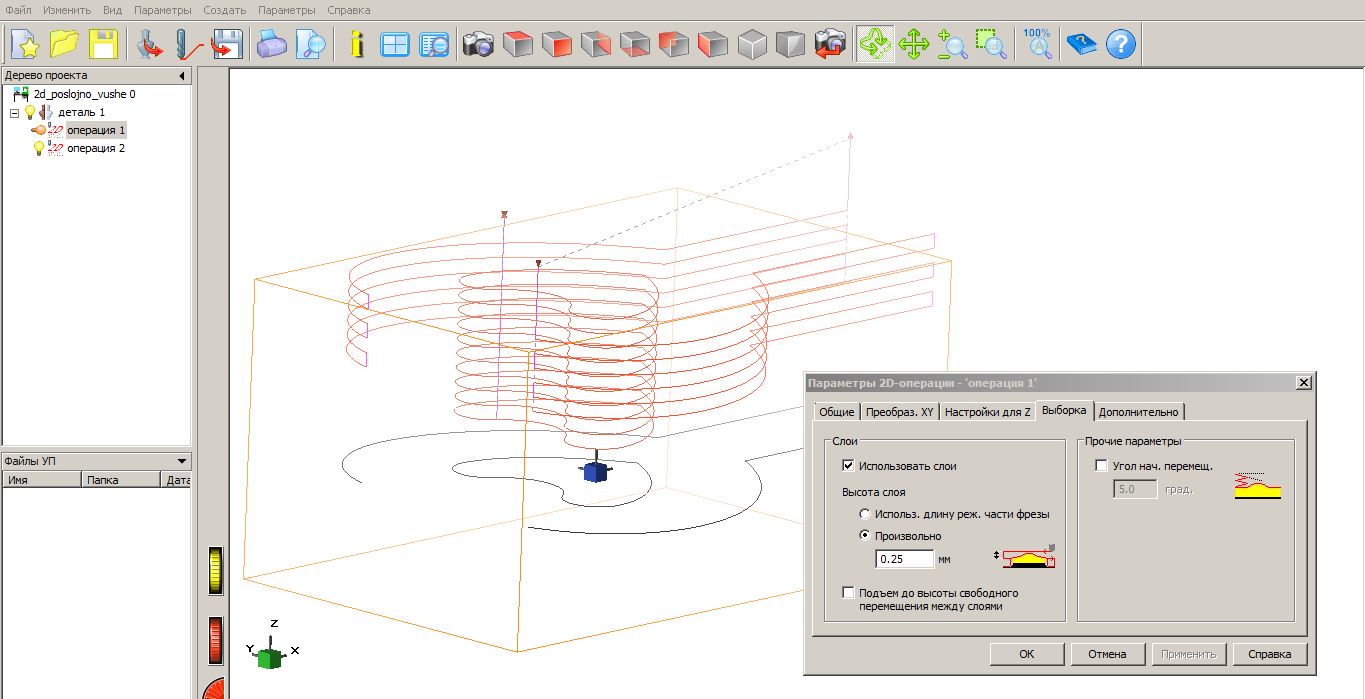Uncheck the 'Использовать слои' checkbox

[x=849, y=466]
